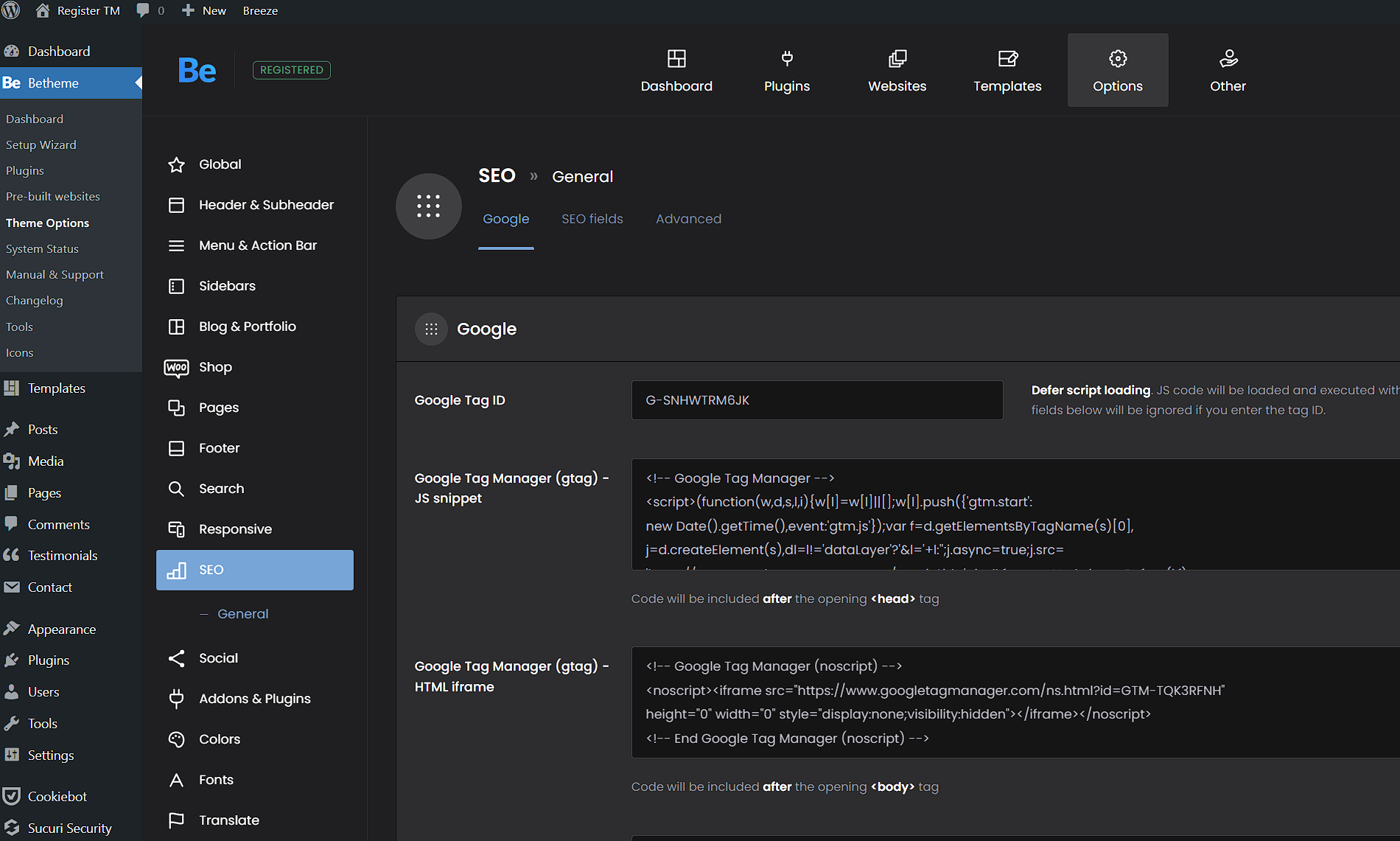Open System Status submenu link

(42, 249)
